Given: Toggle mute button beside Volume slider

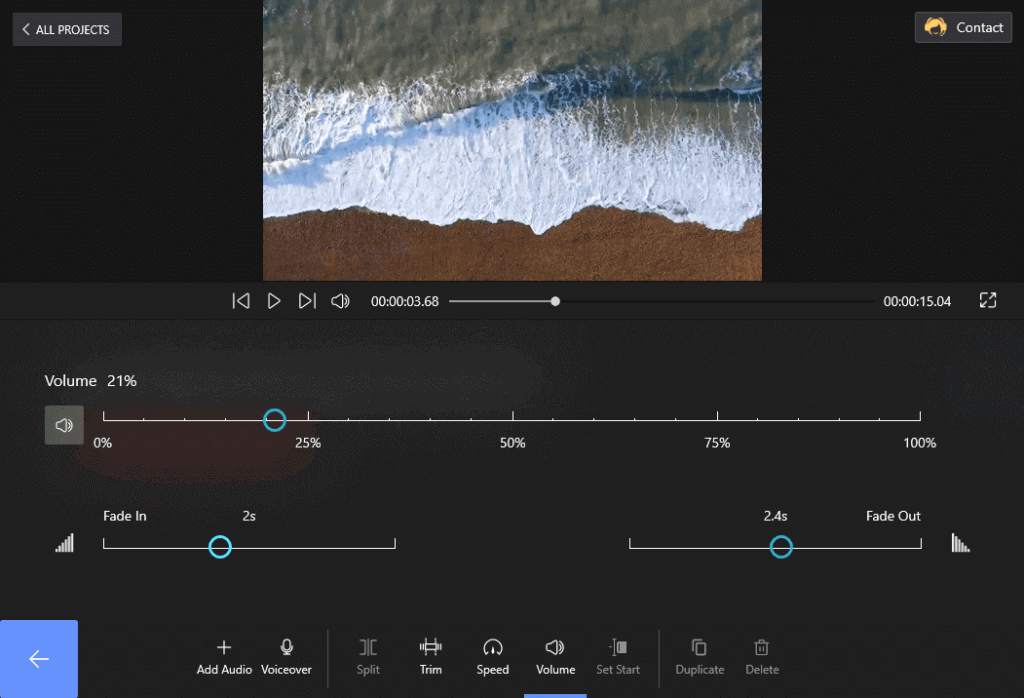Looking at the screenshot, I should (x=64, y=425).
